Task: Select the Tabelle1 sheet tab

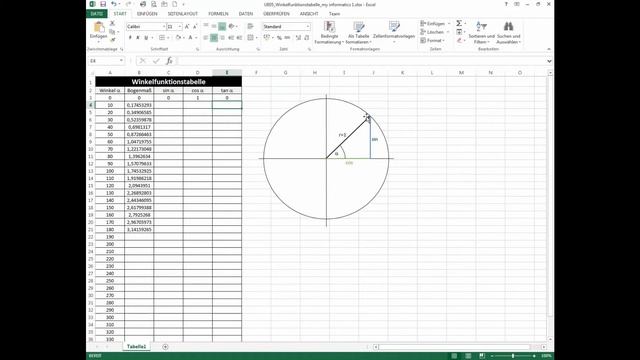Action: pyautogui.click(x=136, y=347)
